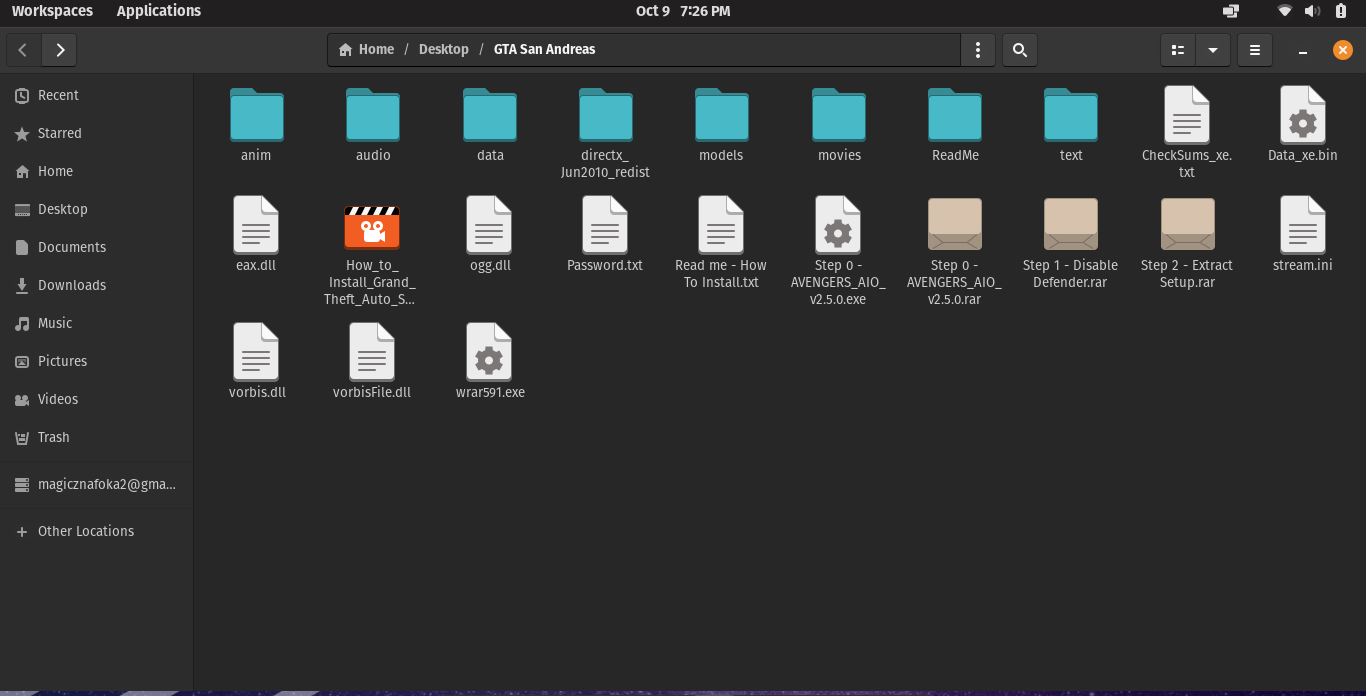Screen dimensions: 1366x696
Task: Click the Wi-Fi network status icon
Action: click(1285, 11)
